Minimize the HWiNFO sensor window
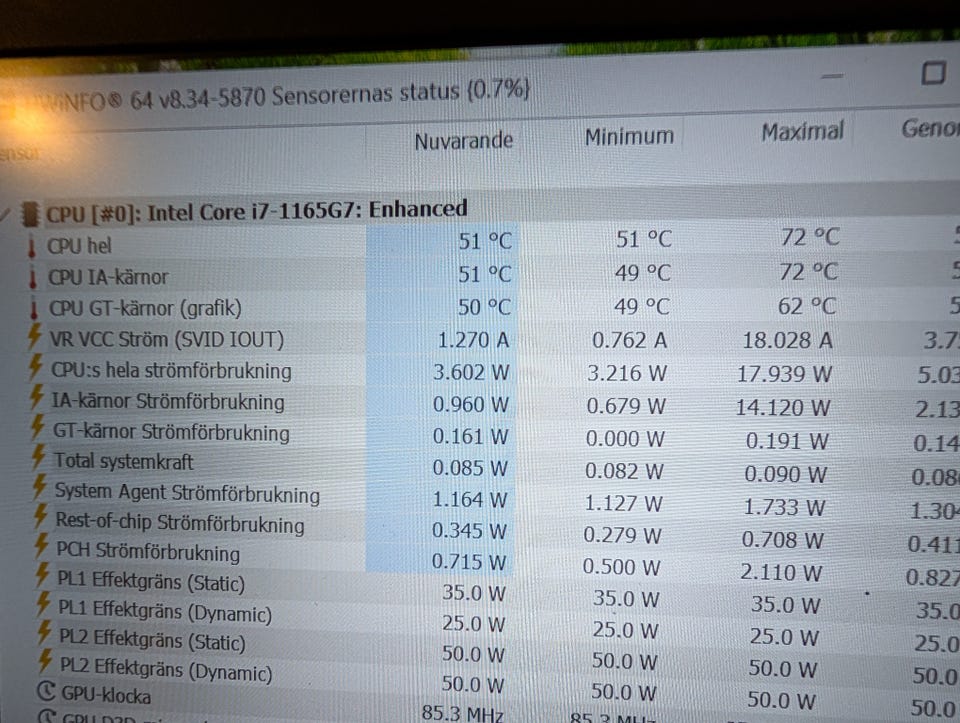Image resolution: width=960 pixels, height=723 pixels. tap(831, 77)
